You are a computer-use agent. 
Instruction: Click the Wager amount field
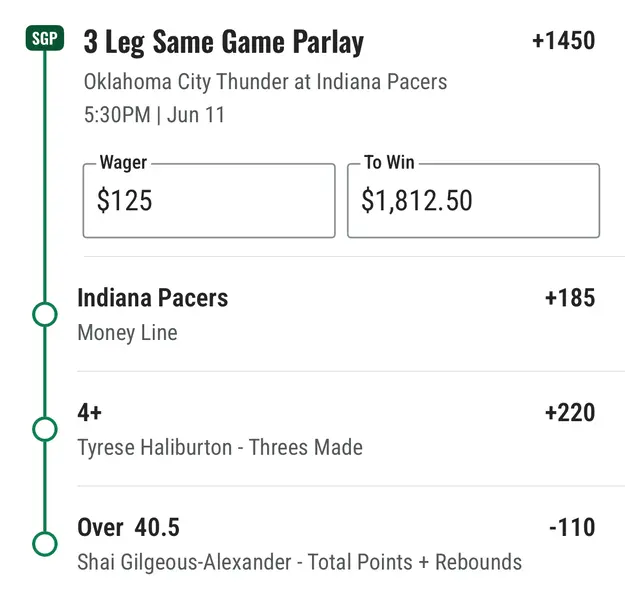click(x=208, y=201)
